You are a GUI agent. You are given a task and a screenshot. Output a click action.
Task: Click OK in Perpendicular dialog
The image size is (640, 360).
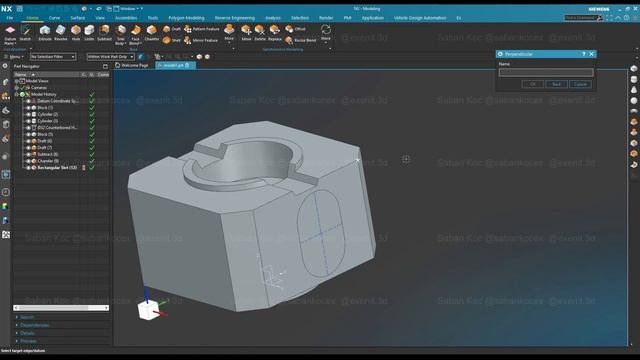coord(533,84)
